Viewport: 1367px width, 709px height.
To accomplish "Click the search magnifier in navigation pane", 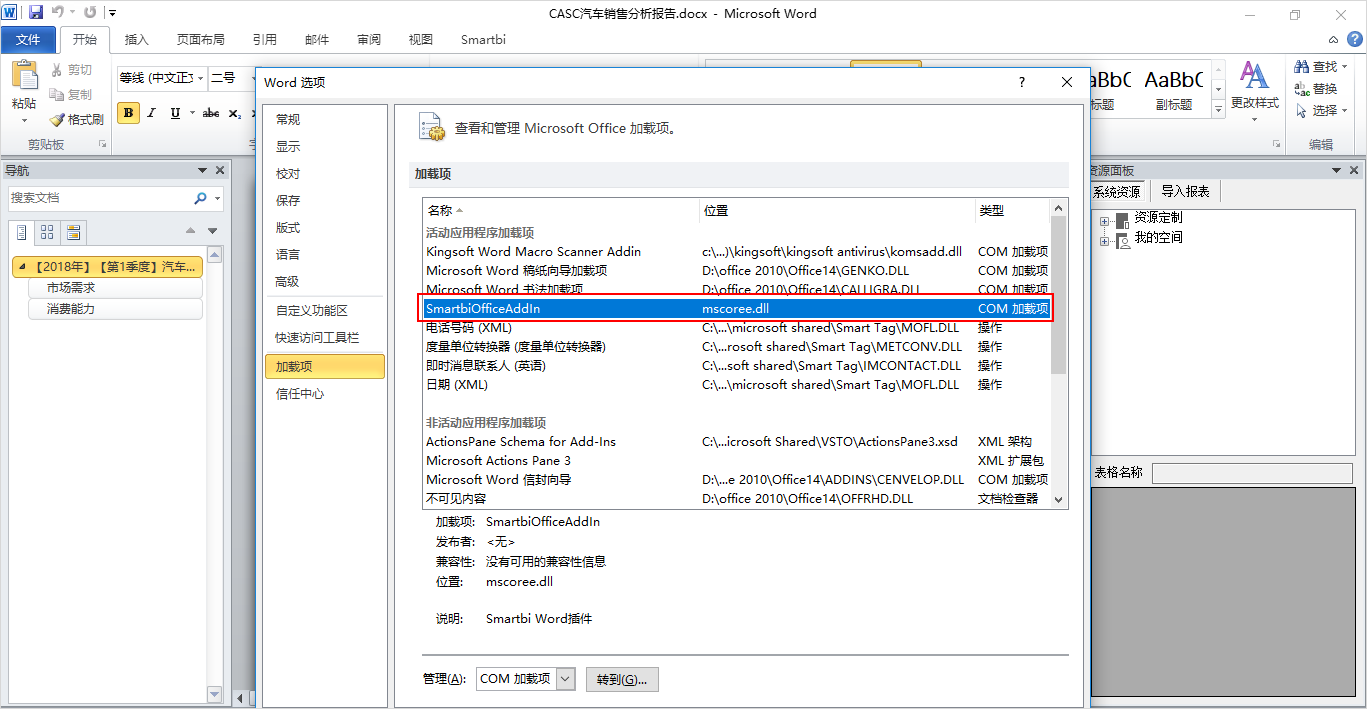I will click(x=201, y=198).
